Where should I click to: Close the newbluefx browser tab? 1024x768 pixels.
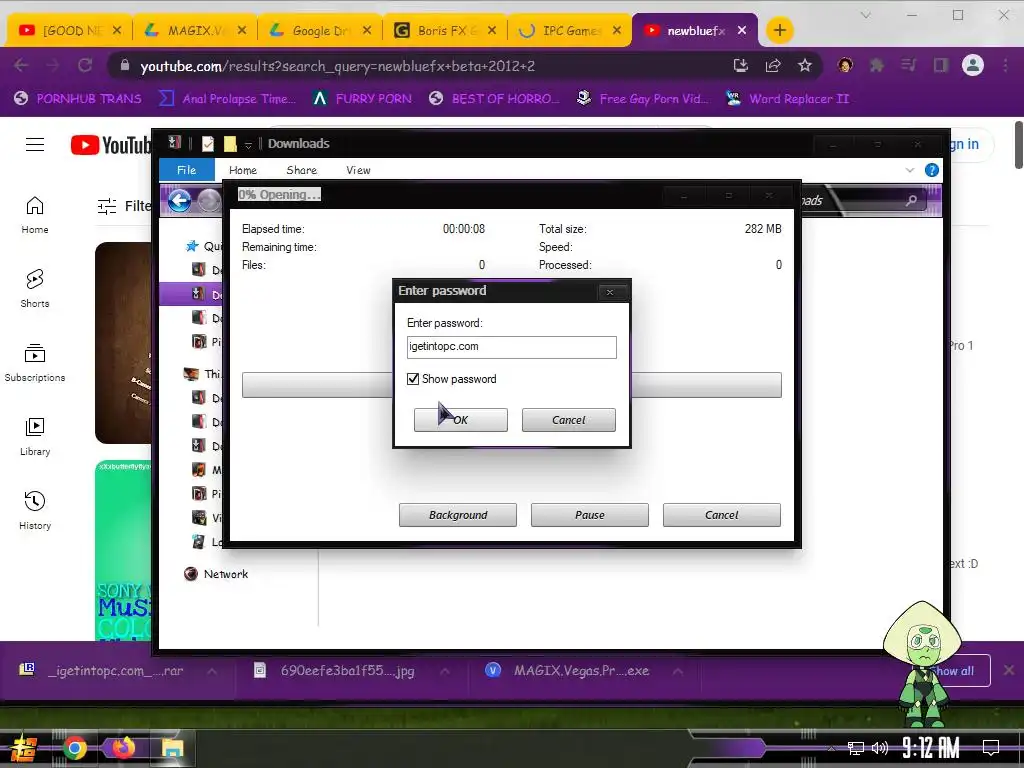coord(742,31)
